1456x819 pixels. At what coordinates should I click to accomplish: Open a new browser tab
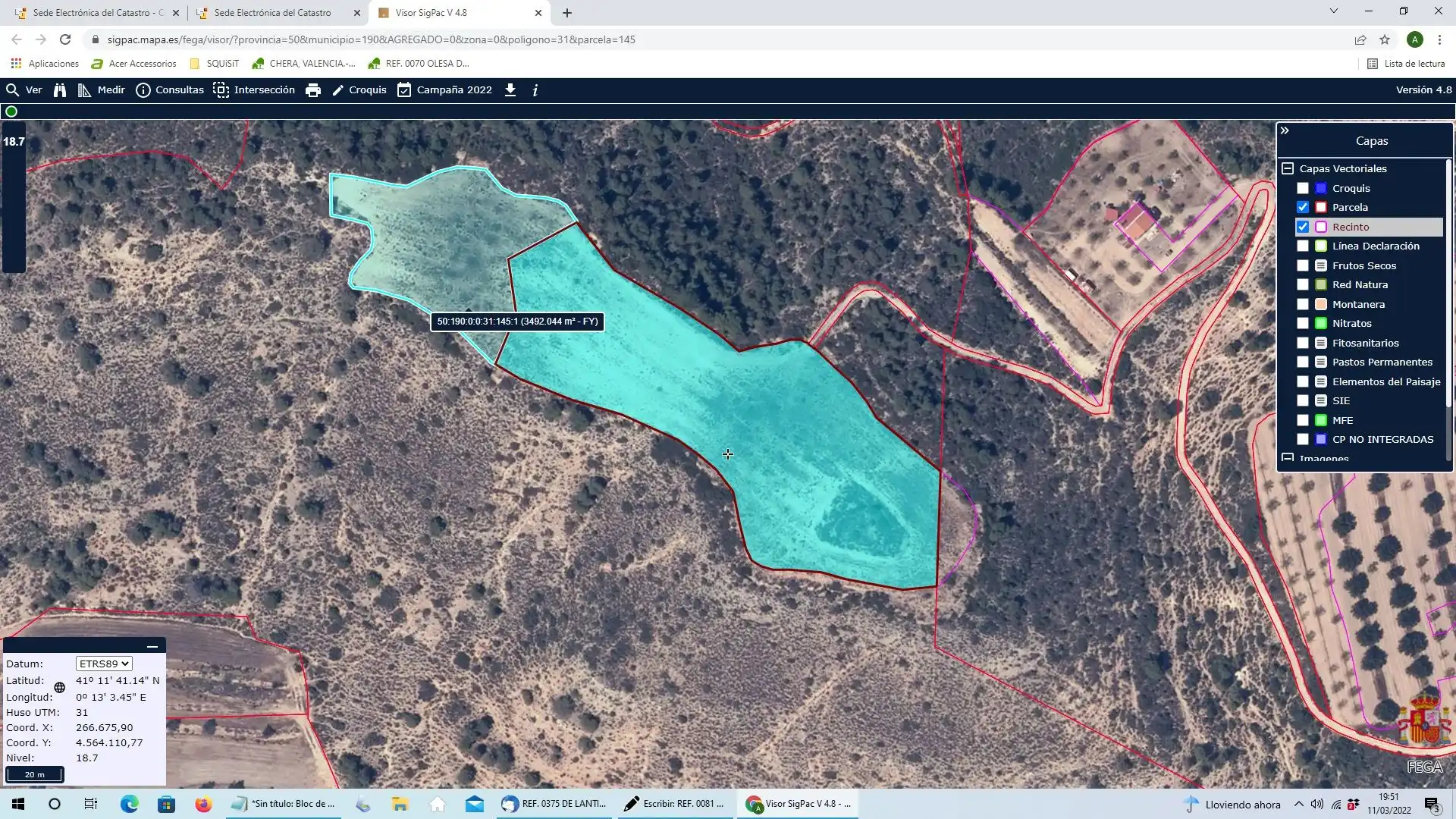point(567,13)
